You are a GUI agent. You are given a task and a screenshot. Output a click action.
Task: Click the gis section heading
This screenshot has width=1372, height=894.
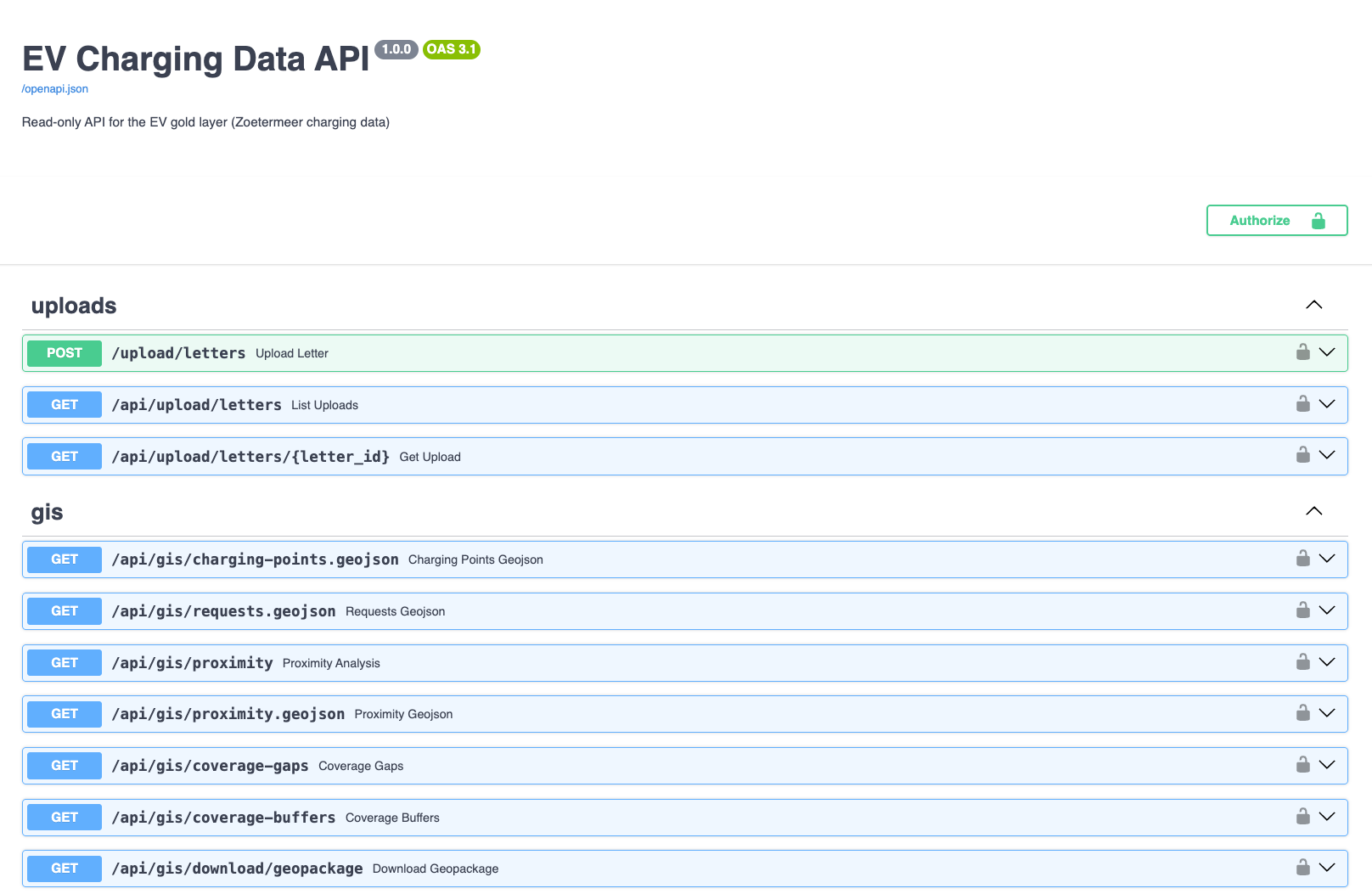pos(47,511)
